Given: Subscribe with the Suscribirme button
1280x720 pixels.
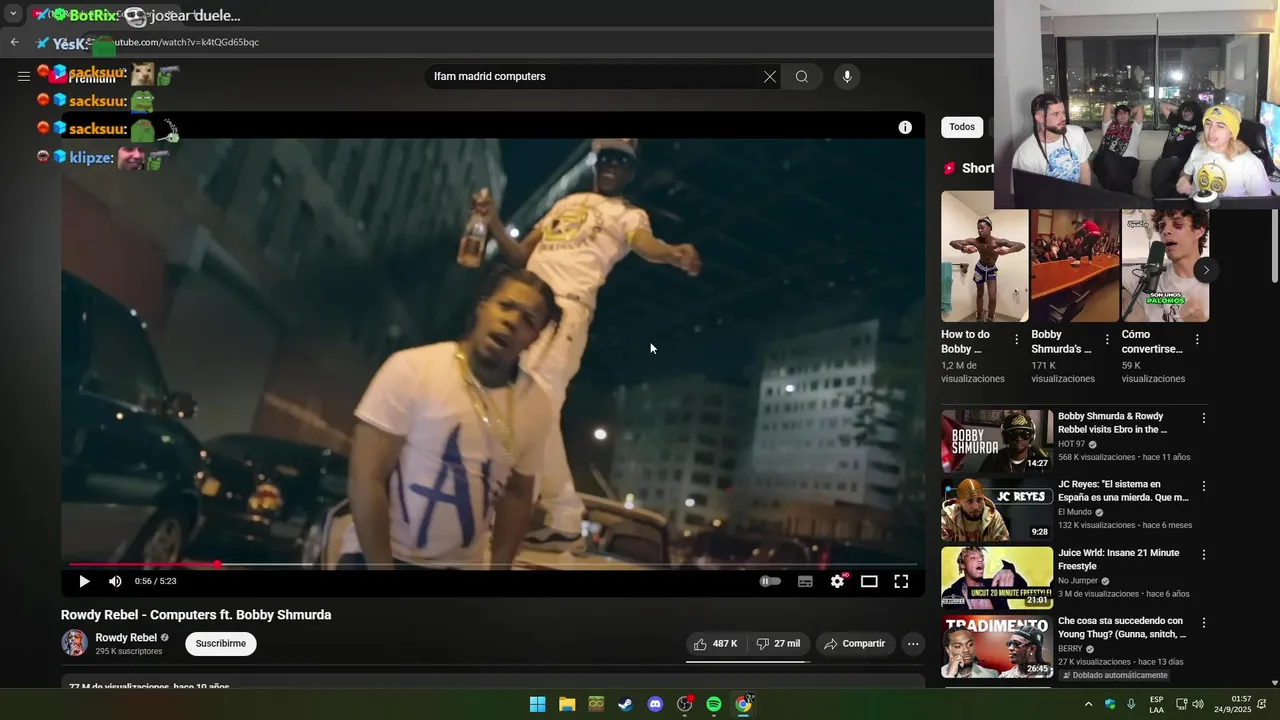Looking at the screenshot, I should click(221, 644).
